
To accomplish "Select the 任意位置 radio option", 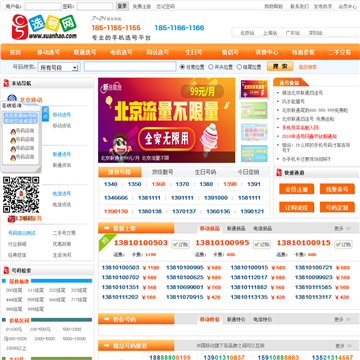I will click(182, 67).
